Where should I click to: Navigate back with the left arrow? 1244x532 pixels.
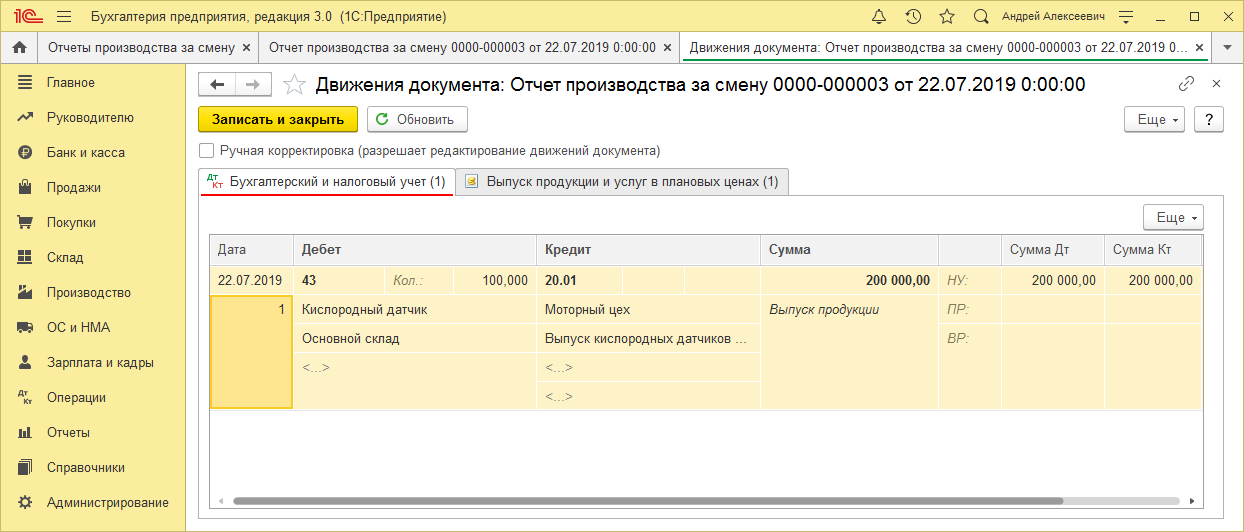pyautogui.click(x=216, y=85)
